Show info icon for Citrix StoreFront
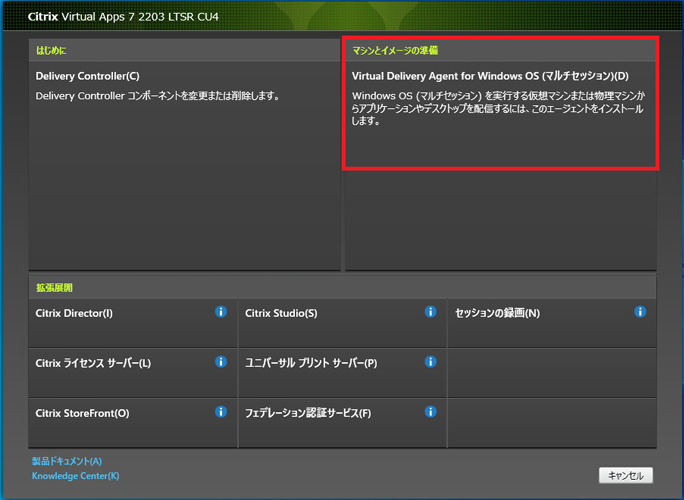684x500 pixels. tap(221, 412)
